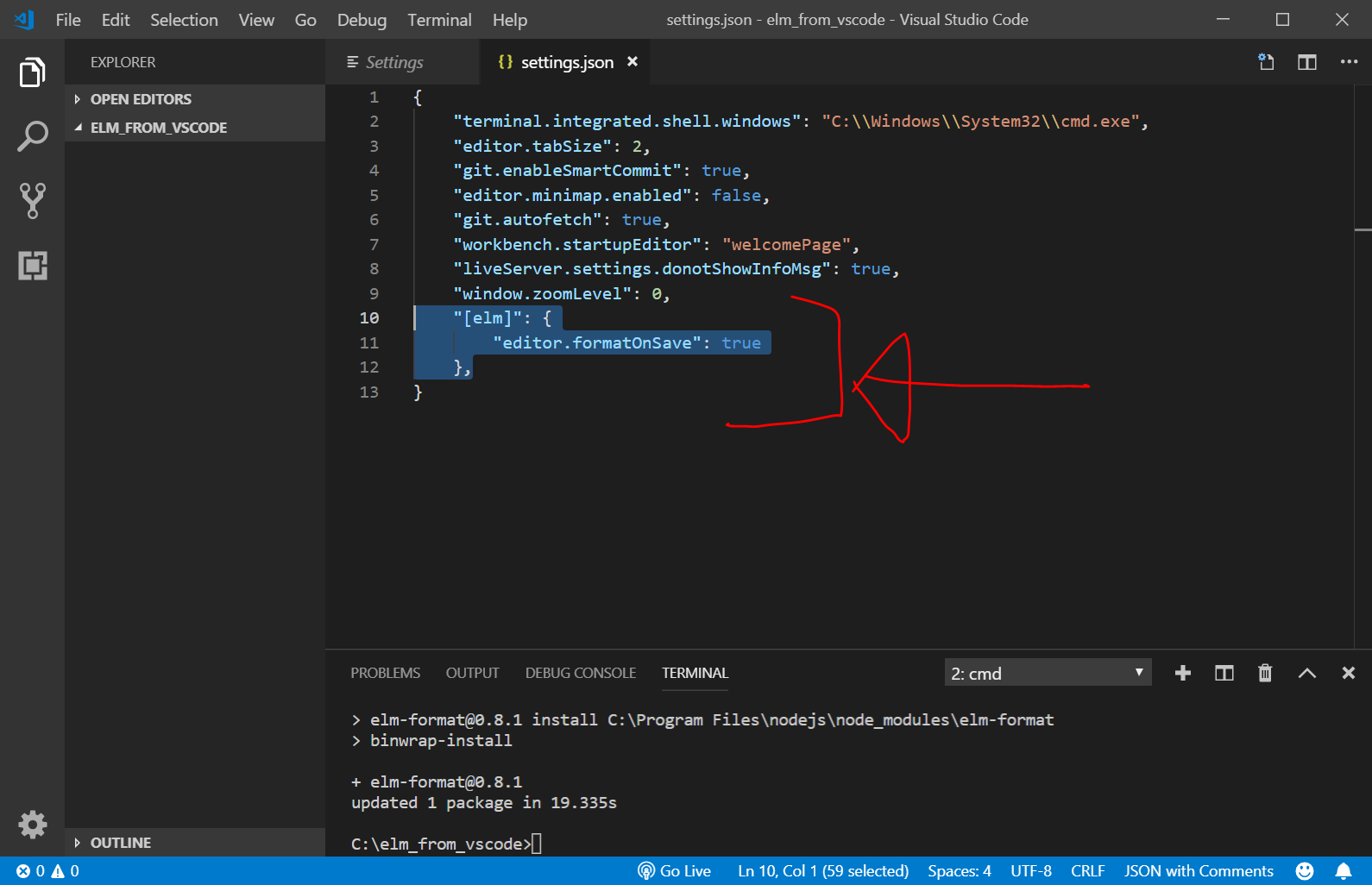1372x885 pixels.
Task: Open the Manage gear icon
Action: coord(32,825)
